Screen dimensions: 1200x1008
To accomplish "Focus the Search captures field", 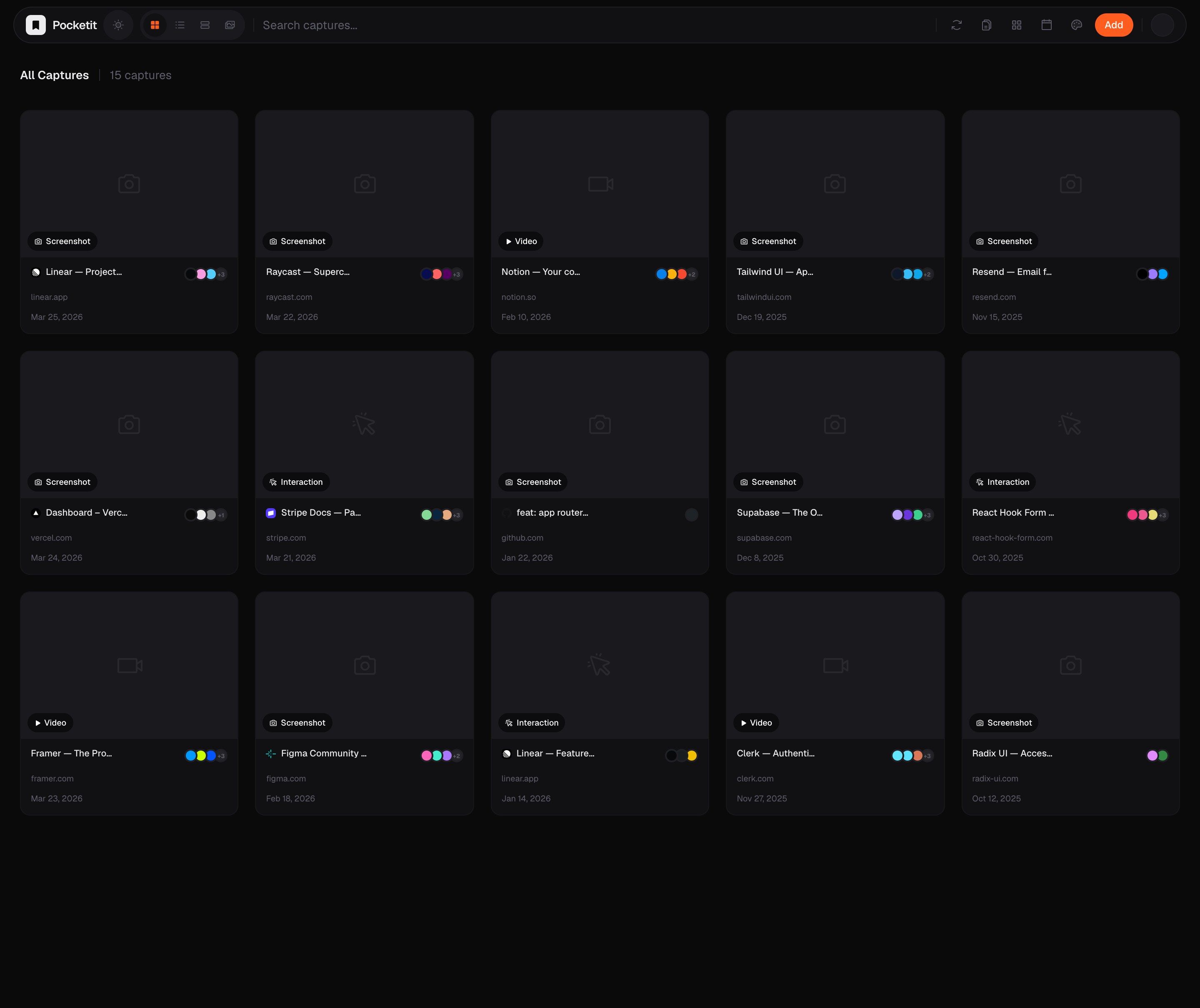I will click(x=595, y=25).
